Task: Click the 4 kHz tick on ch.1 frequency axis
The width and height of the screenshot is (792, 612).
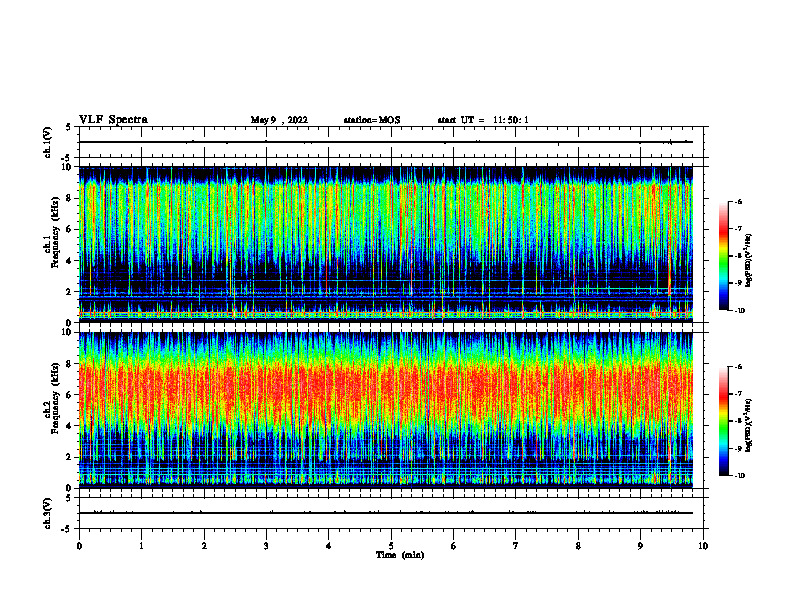Action: (x=71, y=261)
